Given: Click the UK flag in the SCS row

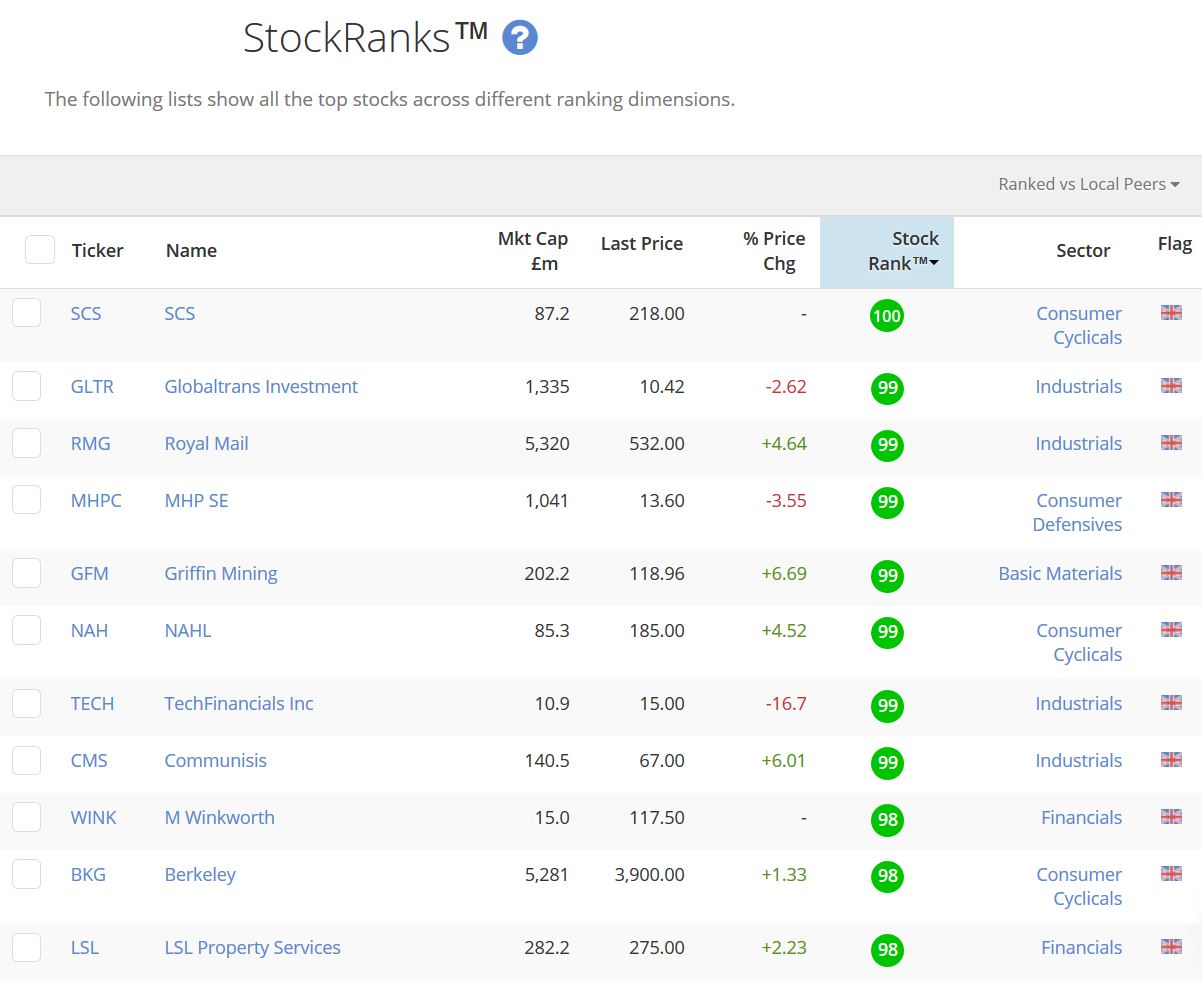Looking at the screenshot, I should point(1171,312).
